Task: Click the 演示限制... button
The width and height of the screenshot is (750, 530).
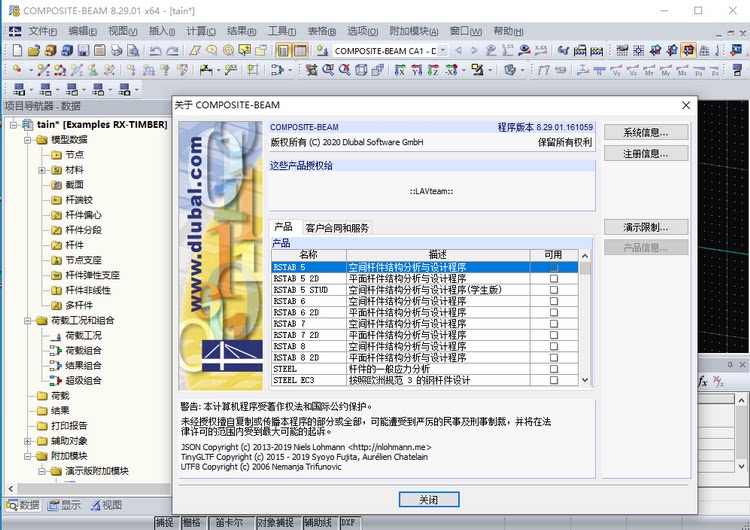Action: tap(646, 227)
